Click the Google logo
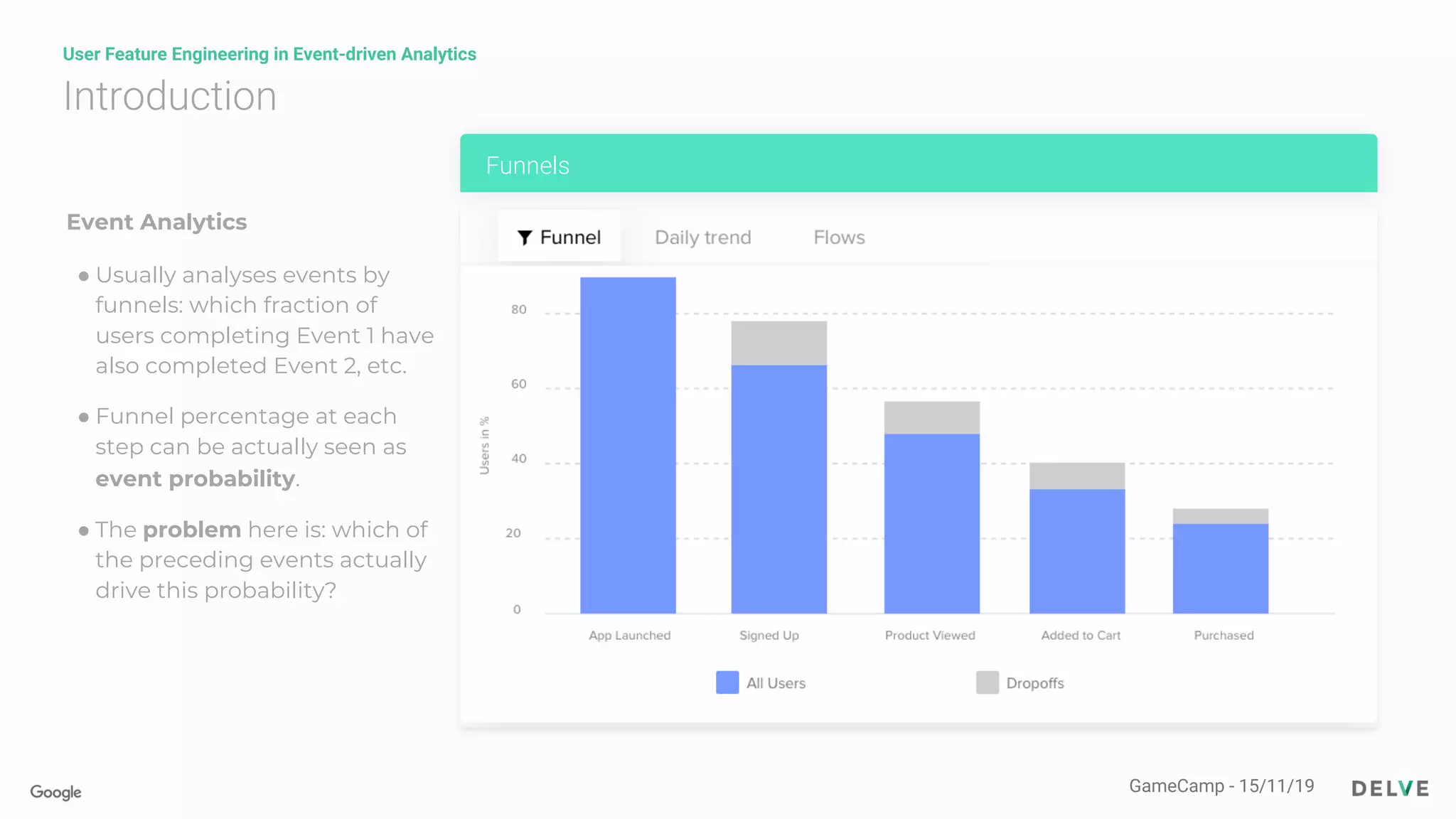 click(55, 792)
